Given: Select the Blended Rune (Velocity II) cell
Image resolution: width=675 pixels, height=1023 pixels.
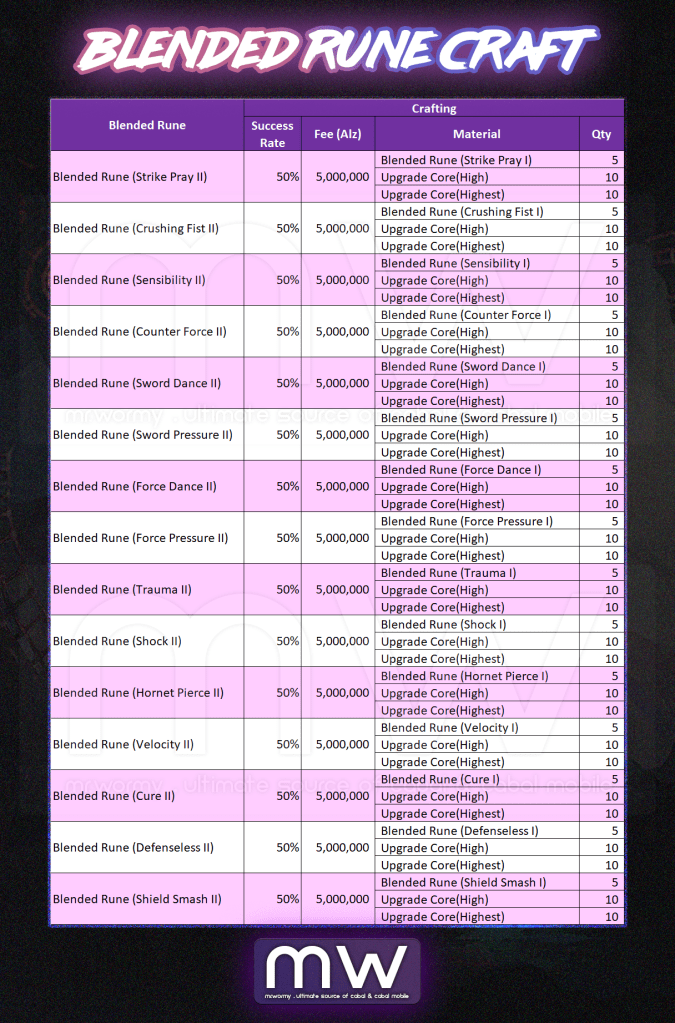Looking at the screenshot, I should tap(123, 745).
